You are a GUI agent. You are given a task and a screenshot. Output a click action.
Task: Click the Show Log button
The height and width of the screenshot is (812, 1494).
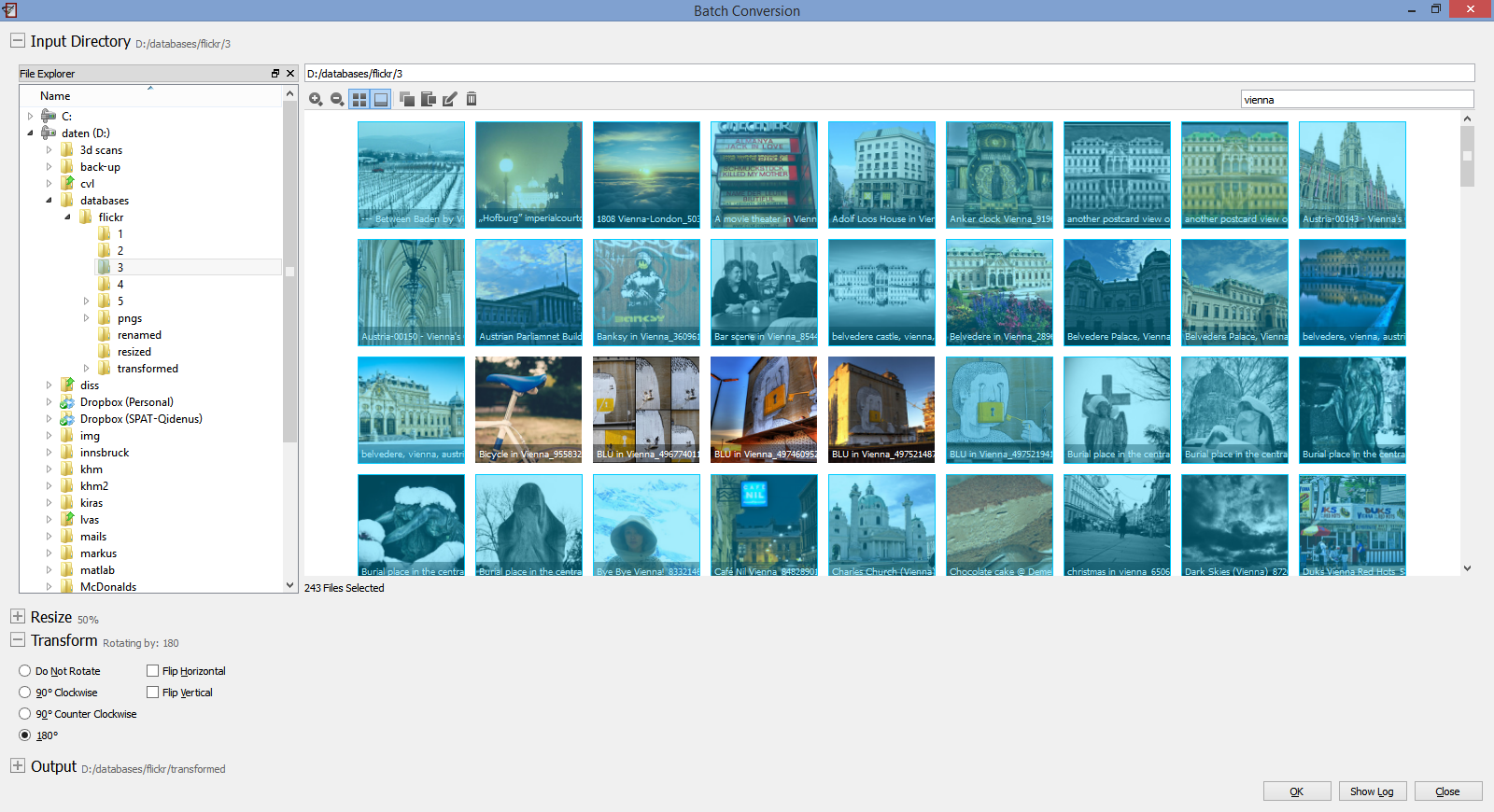pyautogui.click(x=1372, y=791)
